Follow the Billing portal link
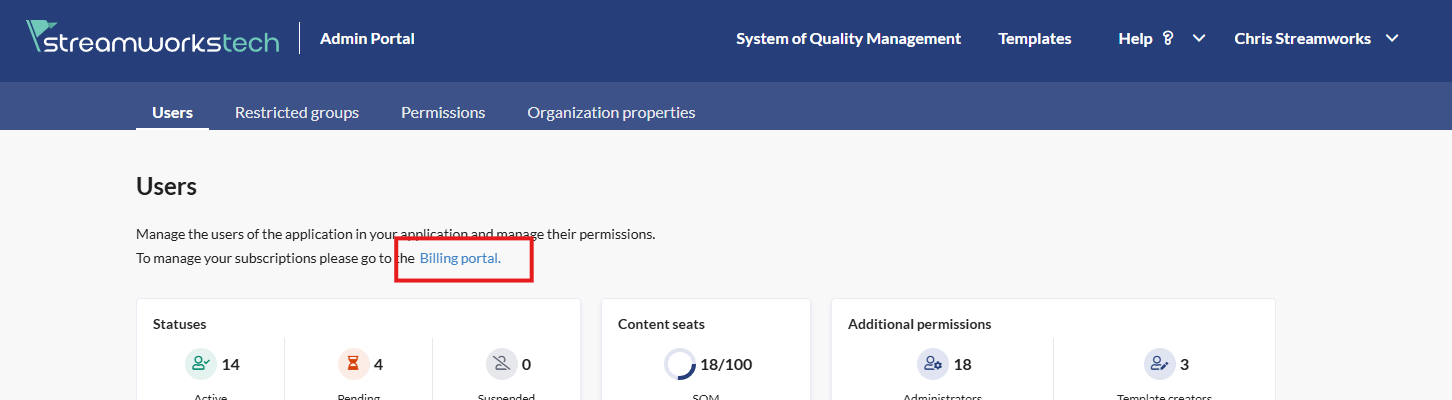The width and height of the screenshot is (1452, 400). point(460,259)
